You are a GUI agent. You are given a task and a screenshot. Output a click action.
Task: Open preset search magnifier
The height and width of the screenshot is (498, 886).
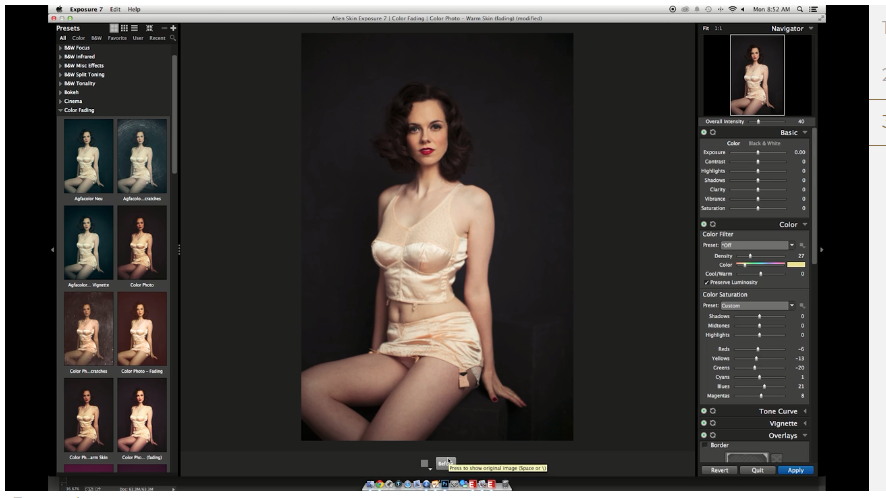(173, 38)
